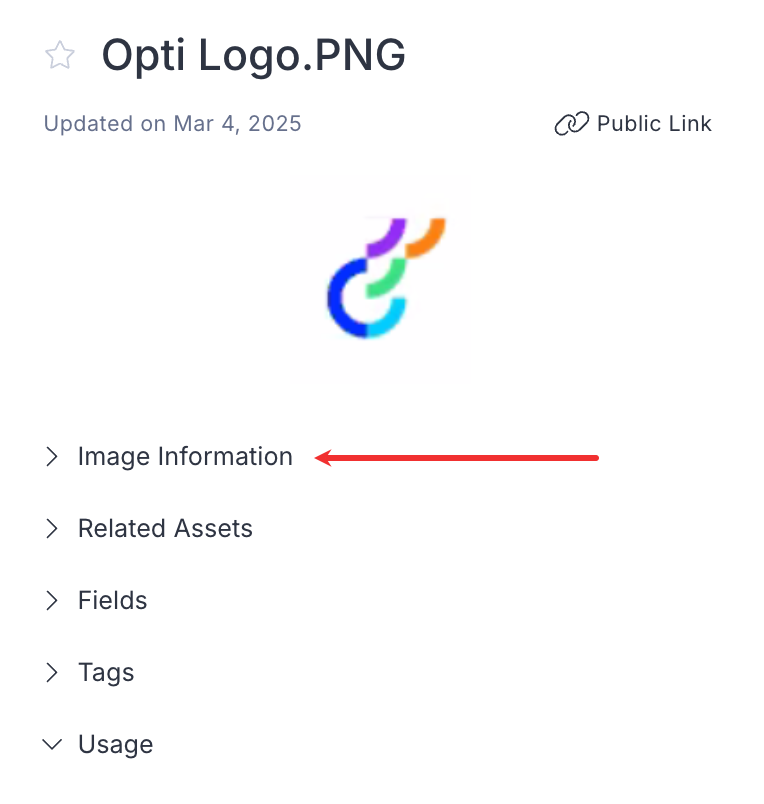764x804 pixels.
Task: Click the Image Information chevron icon
Action: click(53, 457)
